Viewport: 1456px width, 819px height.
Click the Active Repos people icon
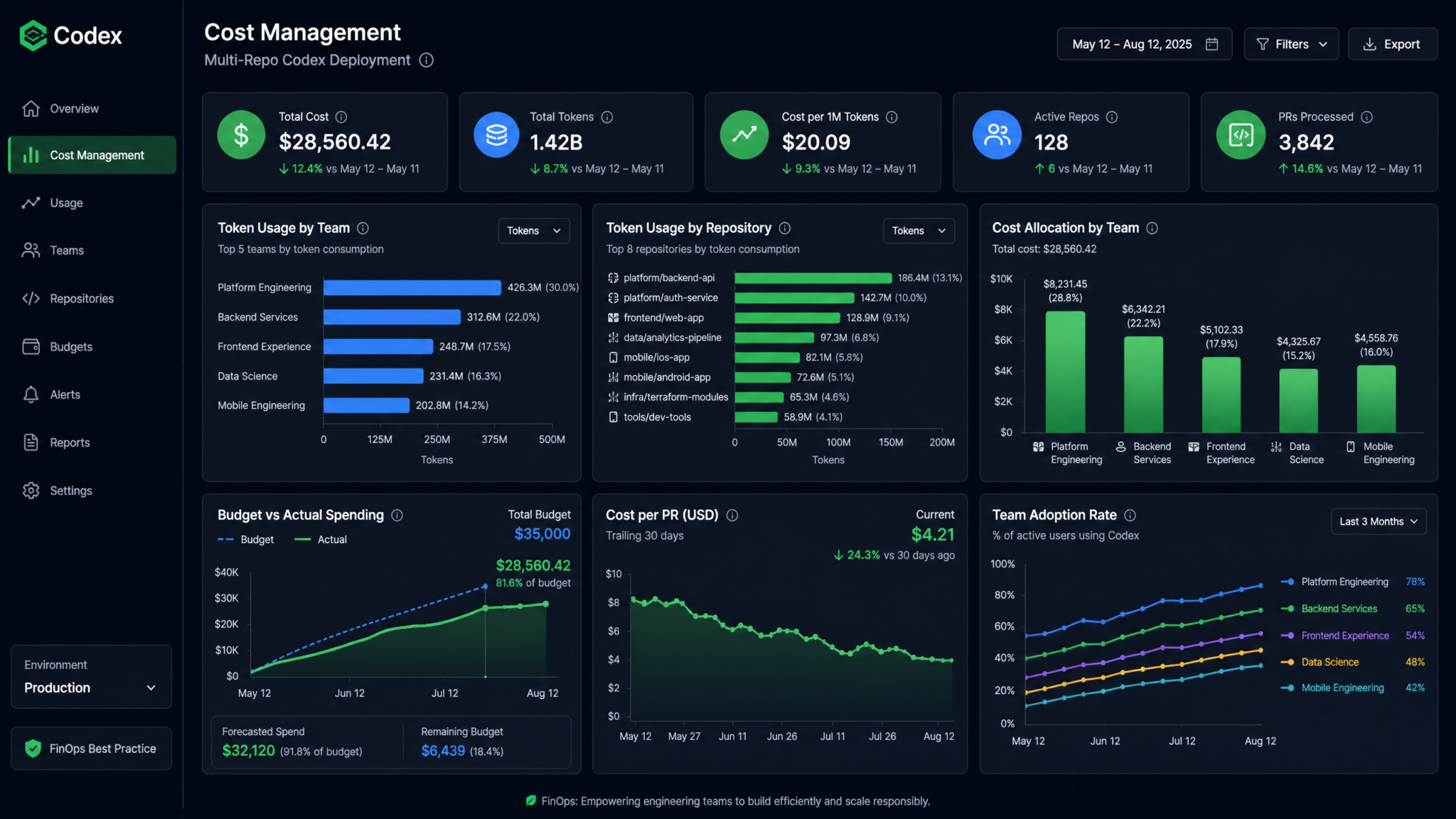(997, 135)
